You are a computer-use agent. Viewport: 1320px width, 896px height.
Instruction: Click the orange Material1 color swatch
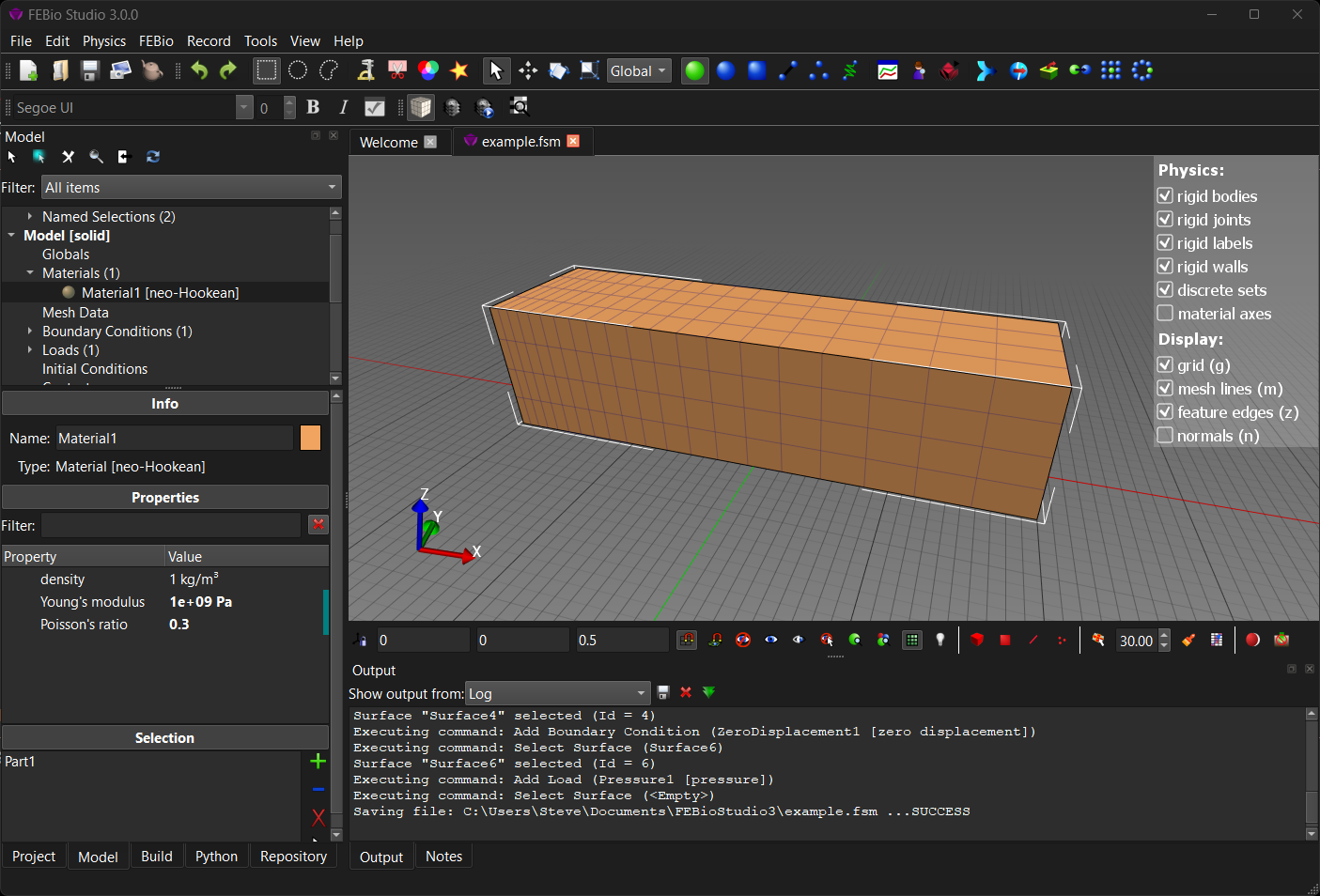pos(310,438)
